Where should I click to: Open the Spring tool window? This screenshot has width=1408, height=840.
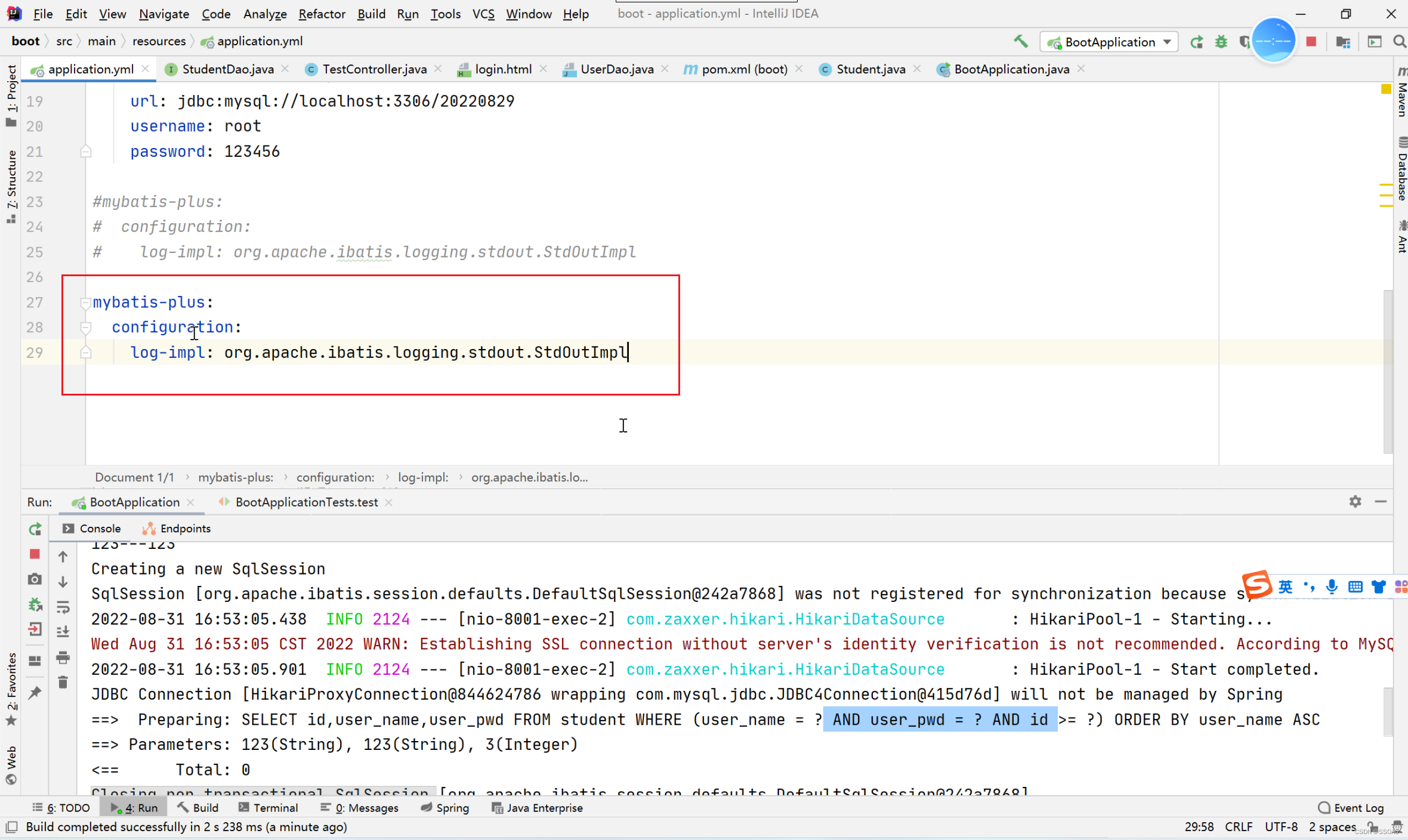[444, 808]
